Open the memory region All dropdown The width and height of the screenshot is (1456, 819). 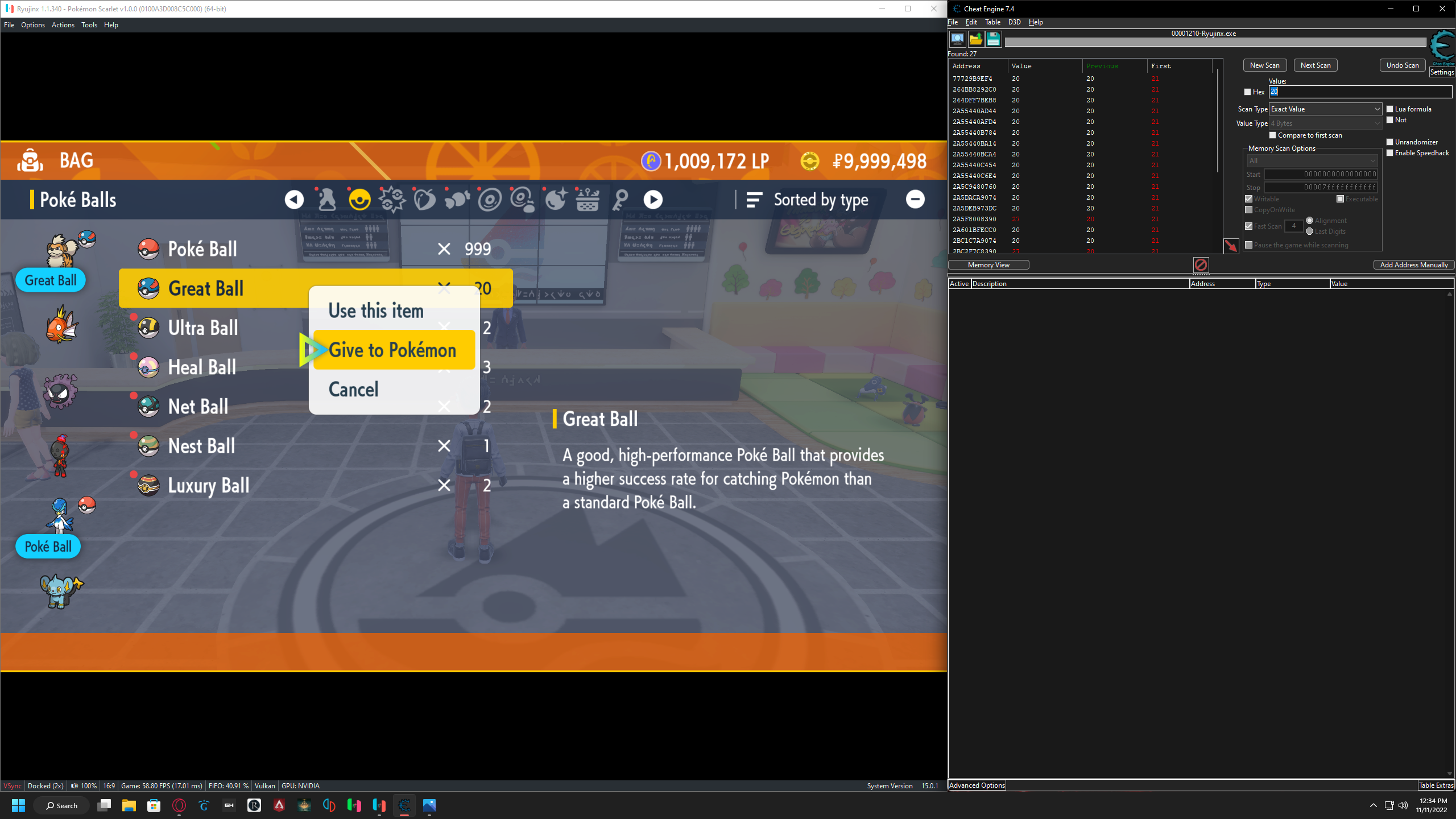(1312, 160)
